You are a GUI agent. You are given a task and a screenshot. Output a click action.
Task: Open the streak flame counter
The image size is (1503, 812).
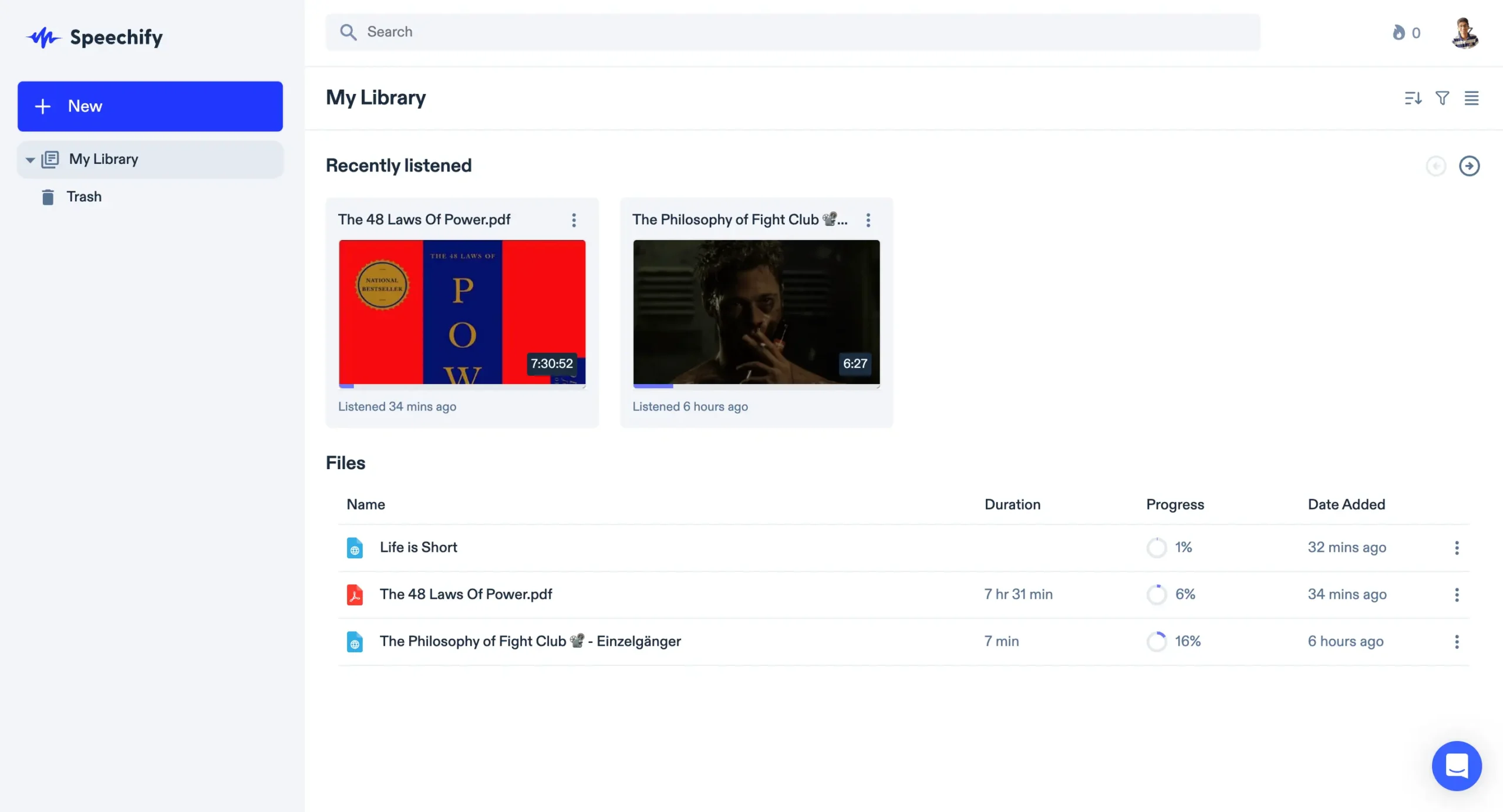click(x=1406, y=32)
